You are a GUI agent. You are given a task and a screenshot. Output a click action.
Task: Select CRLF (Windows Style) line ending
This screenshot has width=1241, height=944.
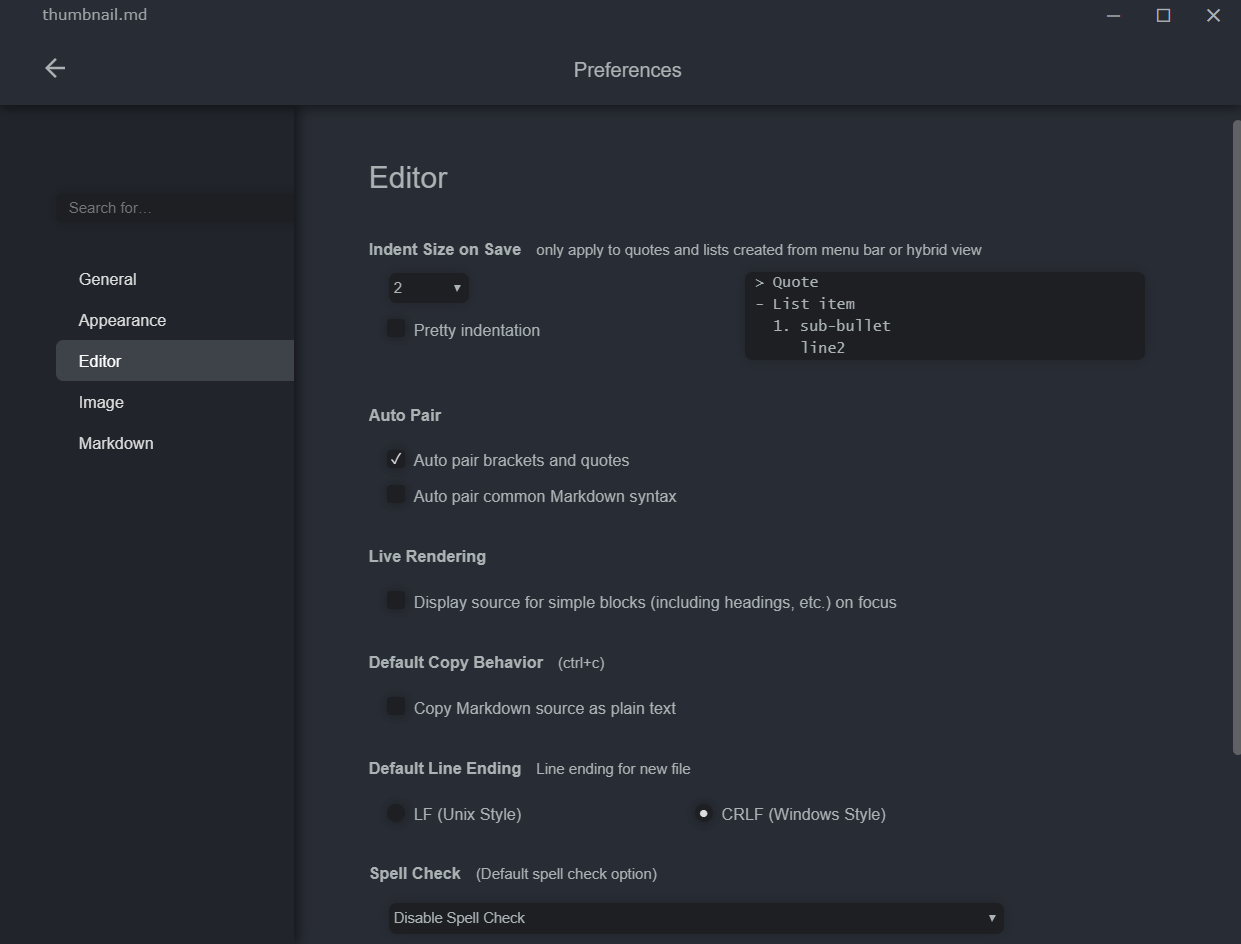click(x=704, y=813)
